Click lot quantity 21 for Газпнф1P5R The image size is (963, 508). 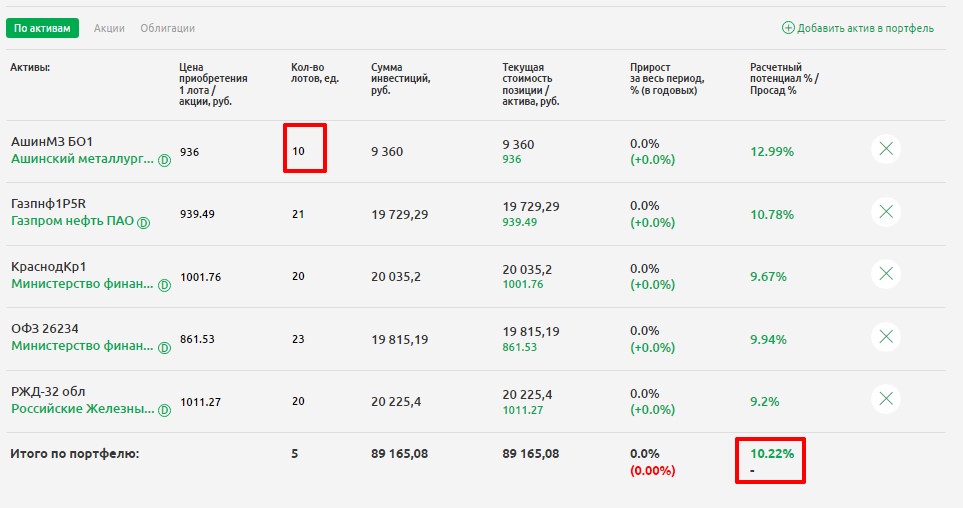pyautogui.click(x=298, y=214)
